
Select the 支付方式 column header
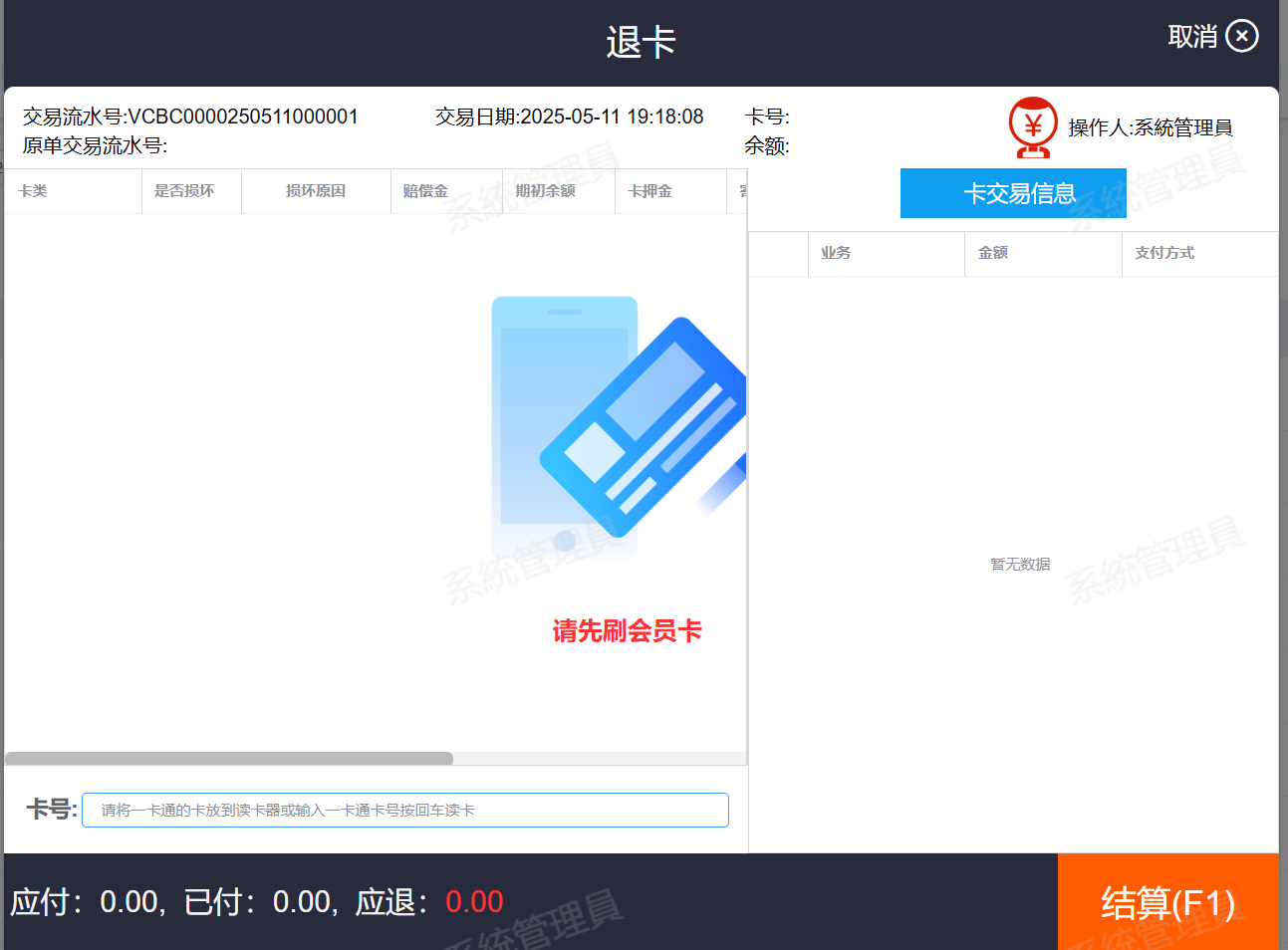1164,253
